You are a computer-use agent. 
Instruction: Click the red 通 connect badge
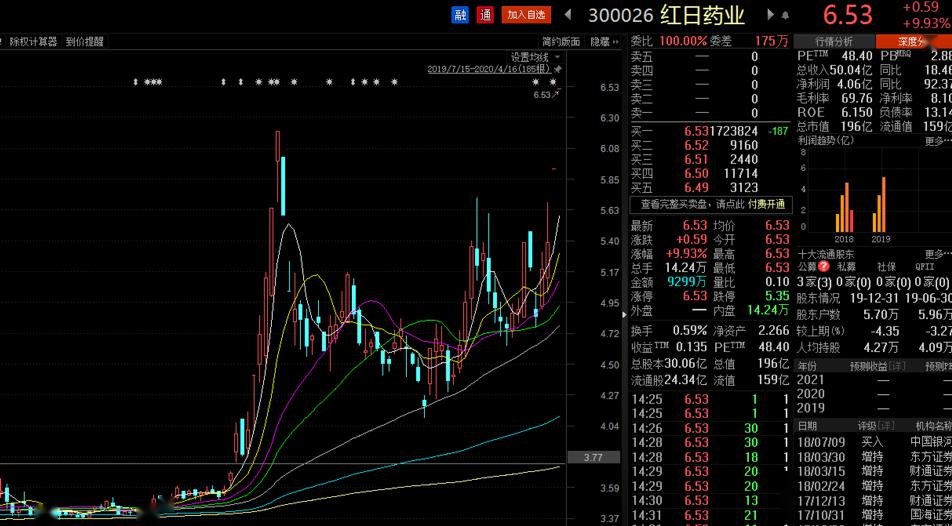(485, 15)
